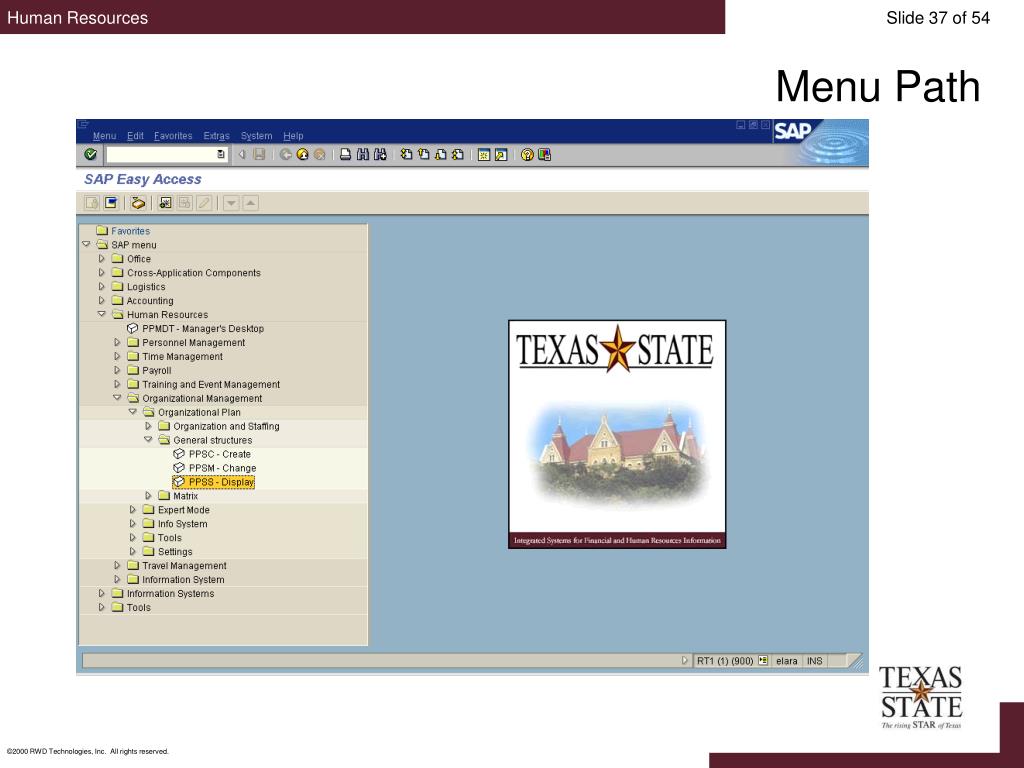Open the Help menu
Viewport: 1024px width, 768px height.
point(293,136)
